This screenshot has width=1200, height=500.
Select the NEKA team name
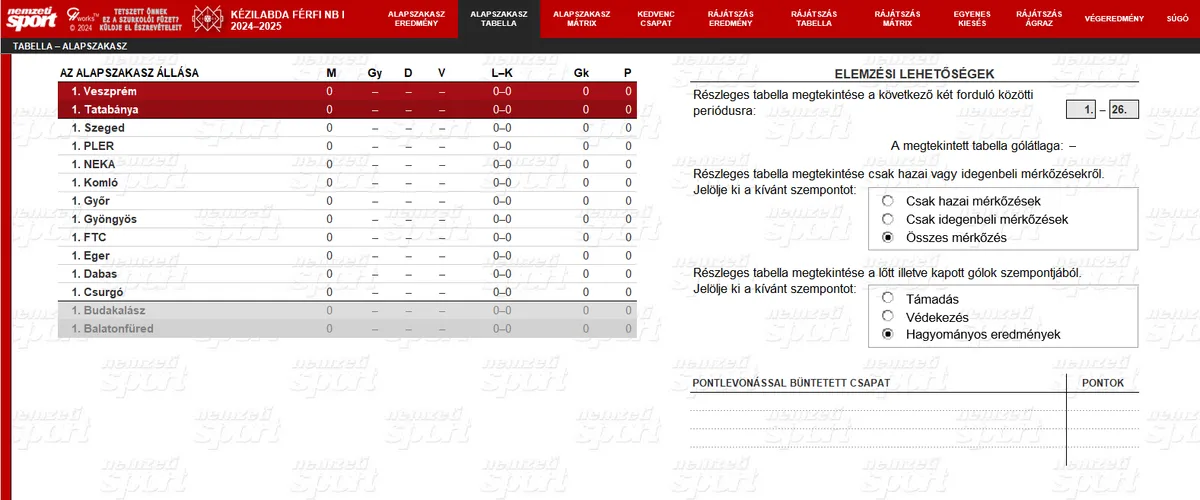tap(100, 165)
